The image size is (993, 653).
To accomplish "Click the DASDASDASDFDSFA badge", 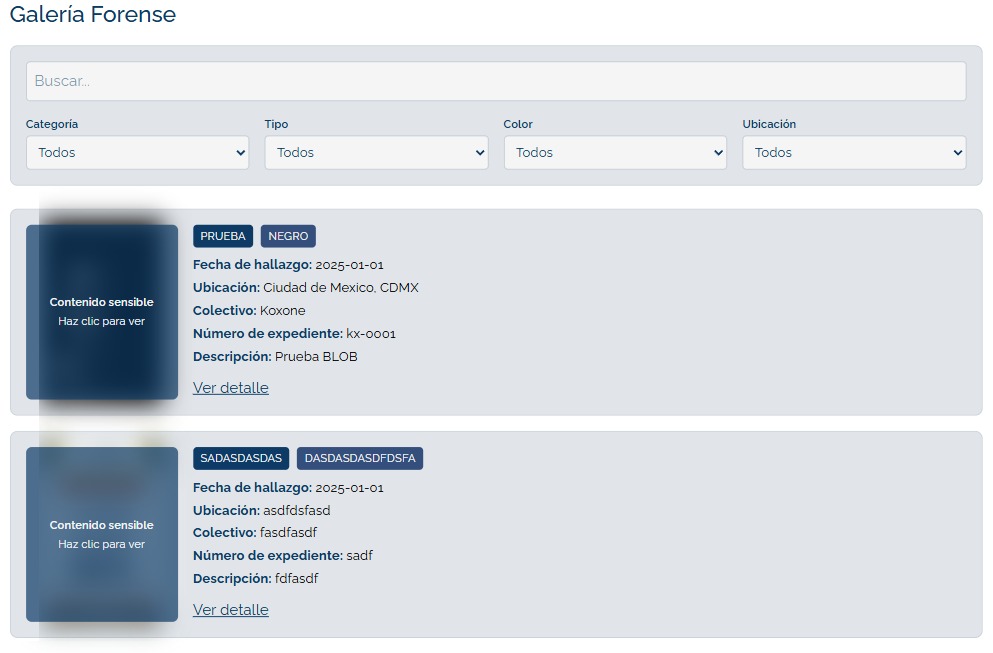I will tap(360, 458).
